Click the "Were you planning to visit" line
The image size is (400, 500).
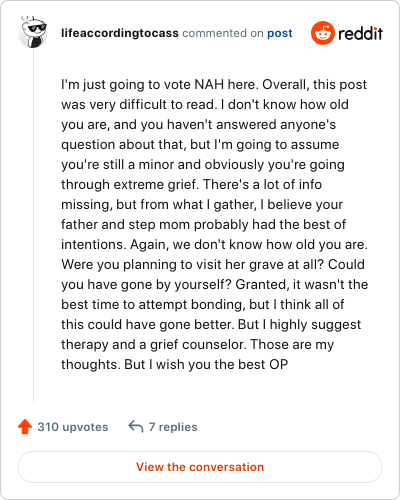click(x=213, y=265)
